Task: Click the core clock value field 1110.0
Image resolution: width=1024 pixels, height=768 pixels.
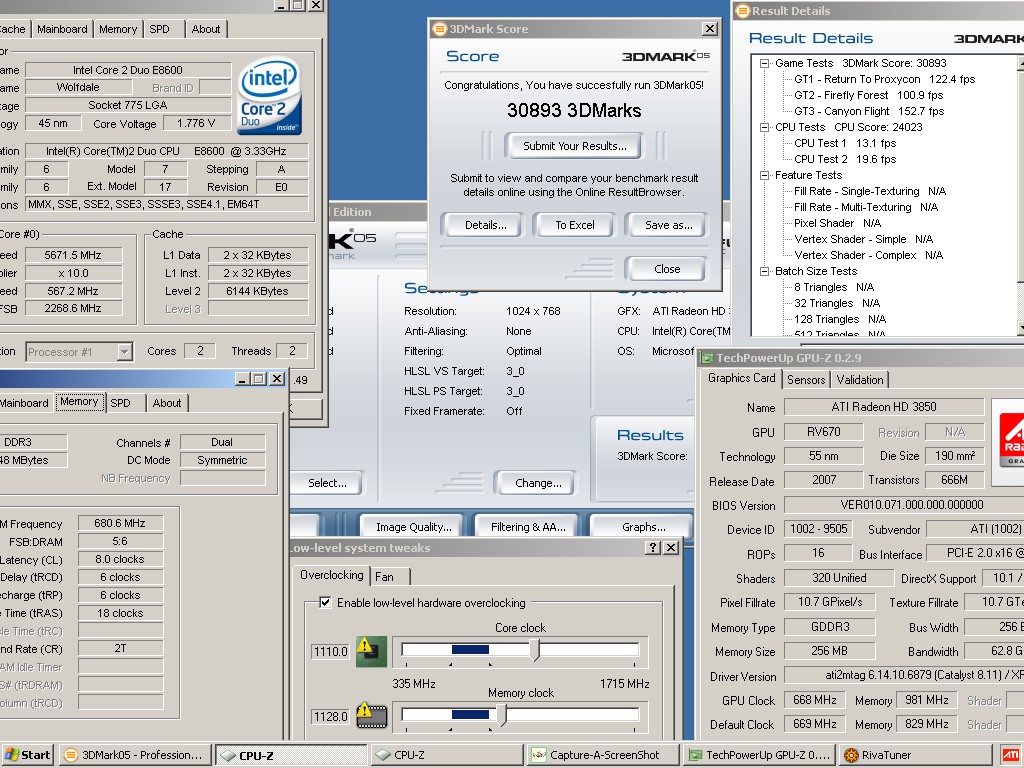Action: [330, 652]
